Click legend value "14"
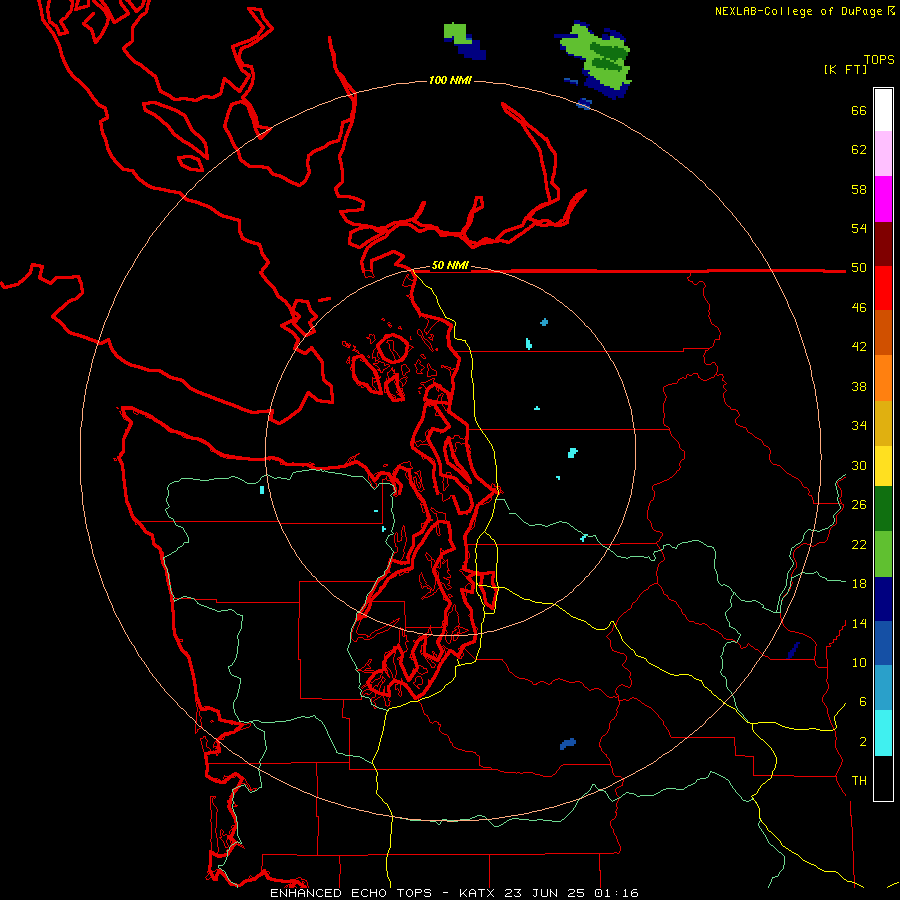Image resolution: width=900 pixels, height=900 pixels. click(859, 623)
